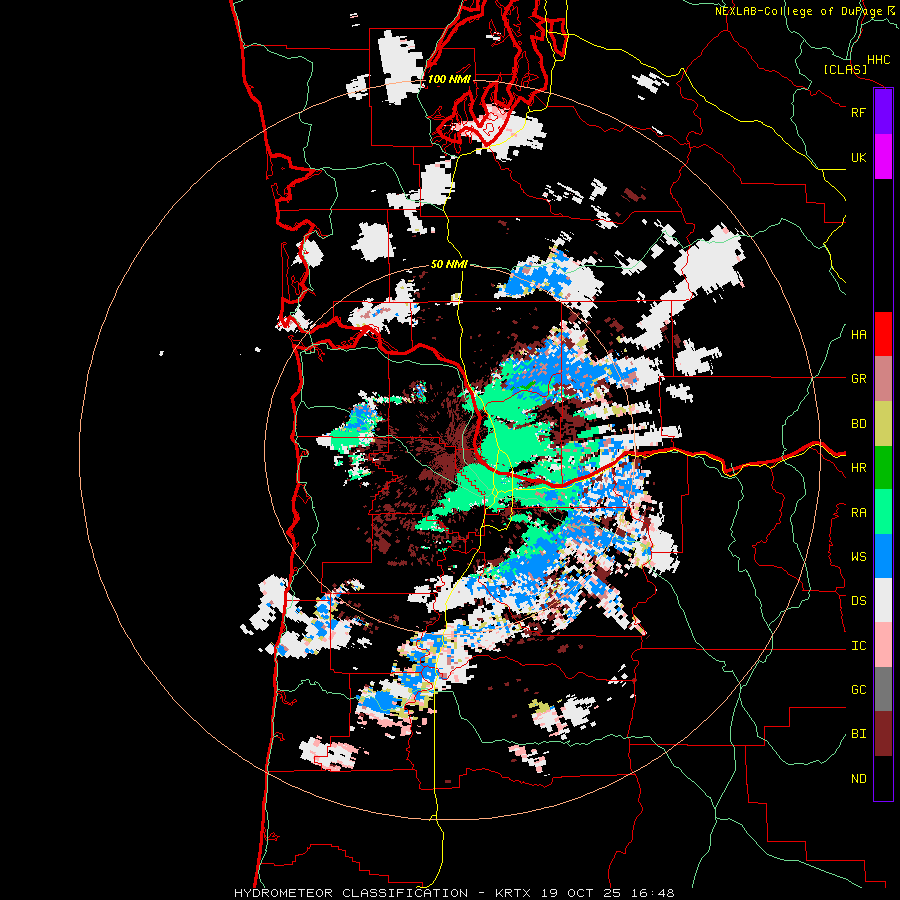Click the RF legend label
Screen dimensions: 900x900
[x=858, y=112]
